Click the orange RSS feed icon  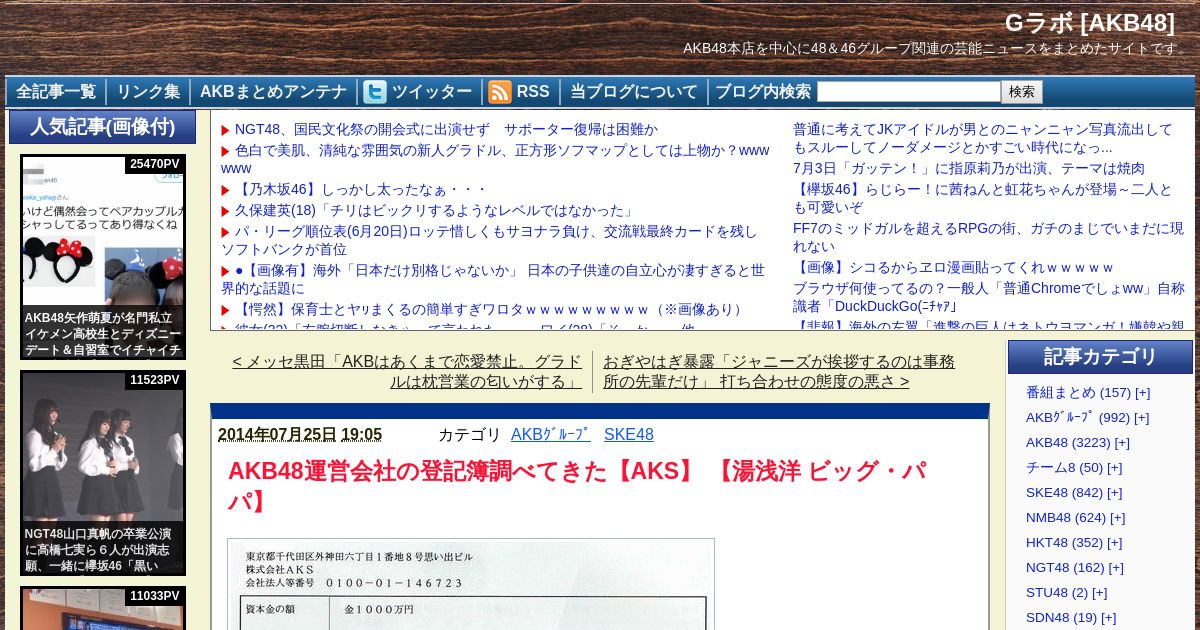[500, 92]
